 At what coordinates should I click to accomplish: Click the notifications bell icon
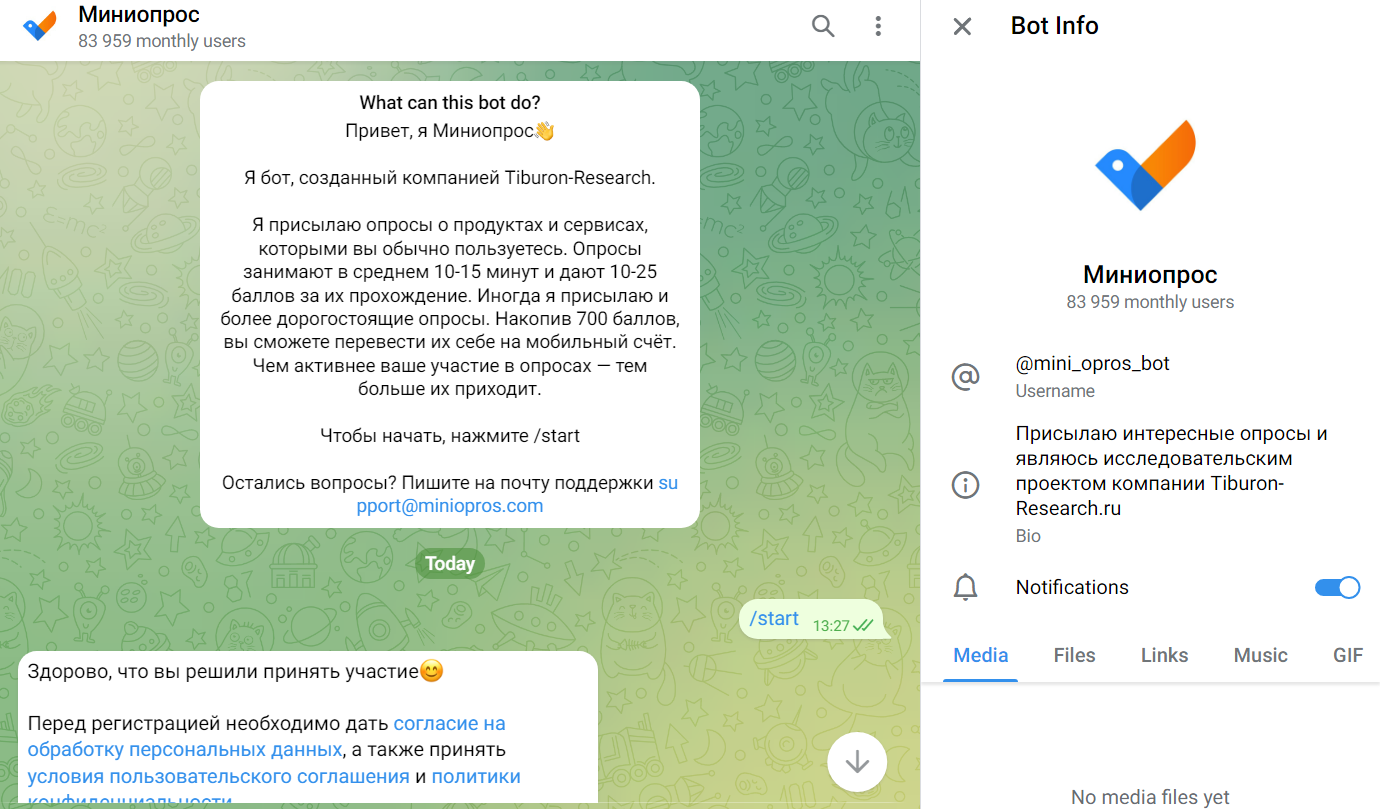click(x=965, y=587)
